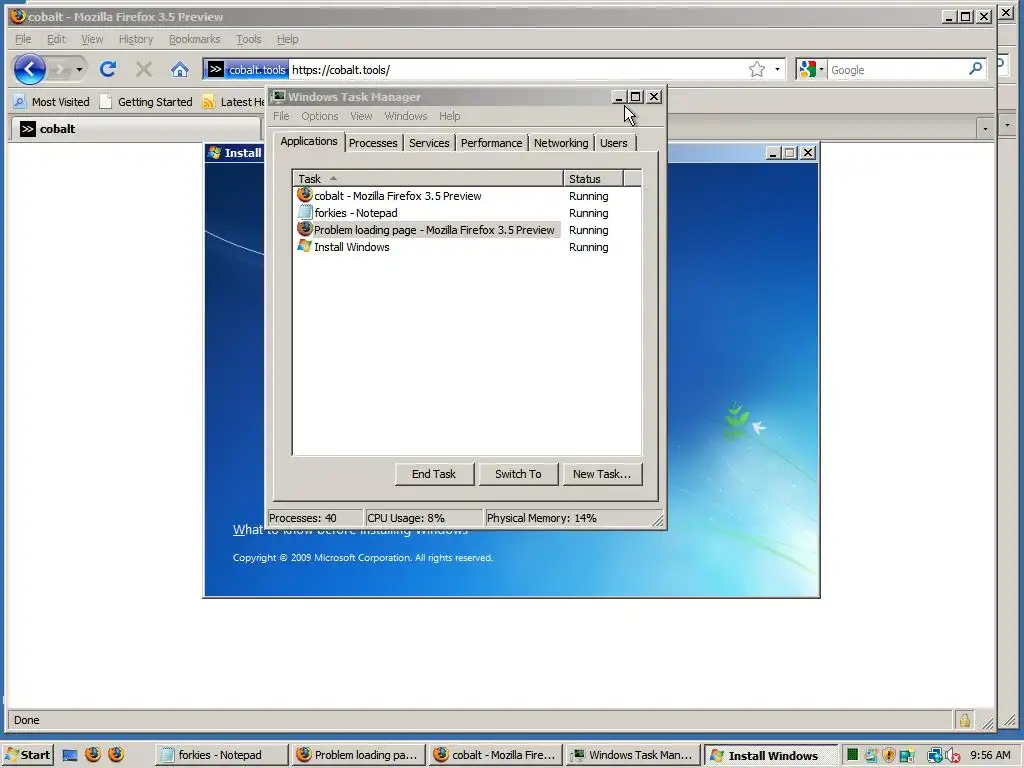1024x768 pixels.
Task: Switch to the Services tab
Action: tap(429, 143)
